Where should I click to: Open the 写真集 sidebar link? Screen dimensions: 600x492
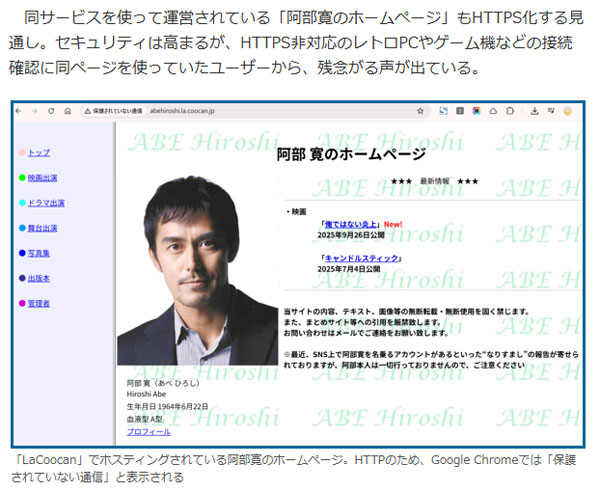(x=39, y=253)
